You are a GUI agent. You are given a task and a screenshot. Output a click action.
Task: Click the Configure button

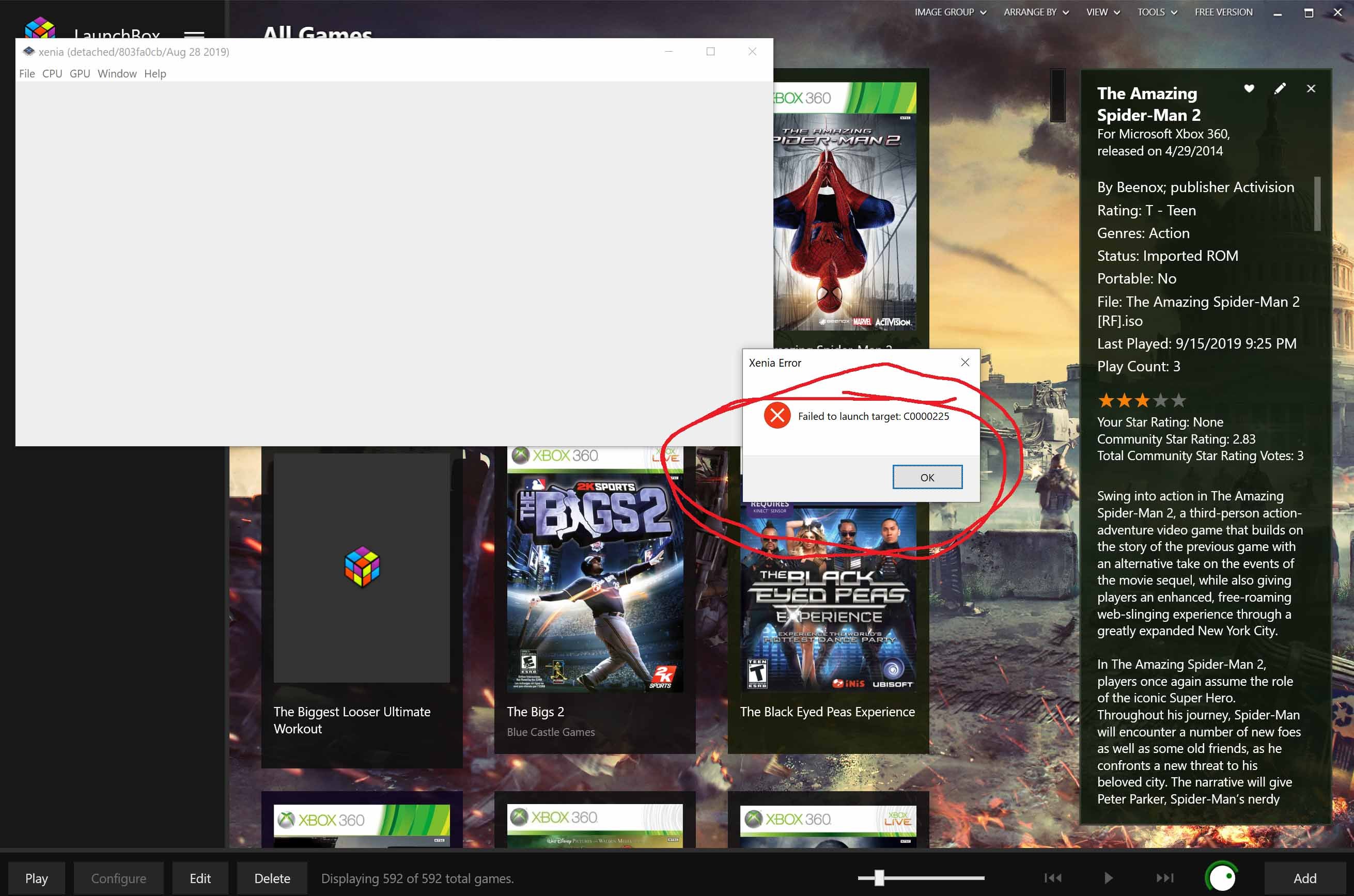click(118, 878)
